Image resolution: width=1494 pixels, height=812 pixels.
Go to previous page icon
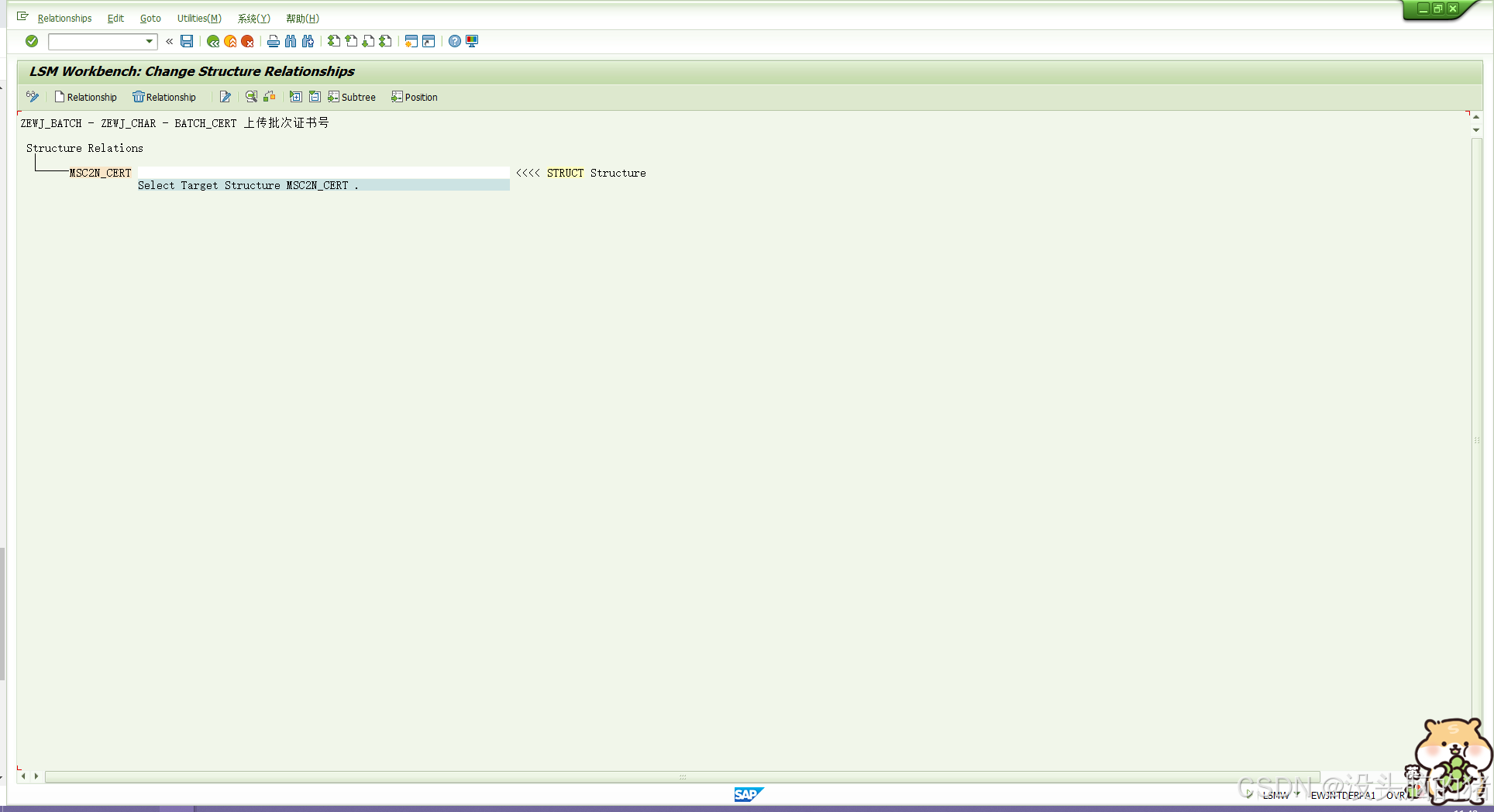point(351,41)
